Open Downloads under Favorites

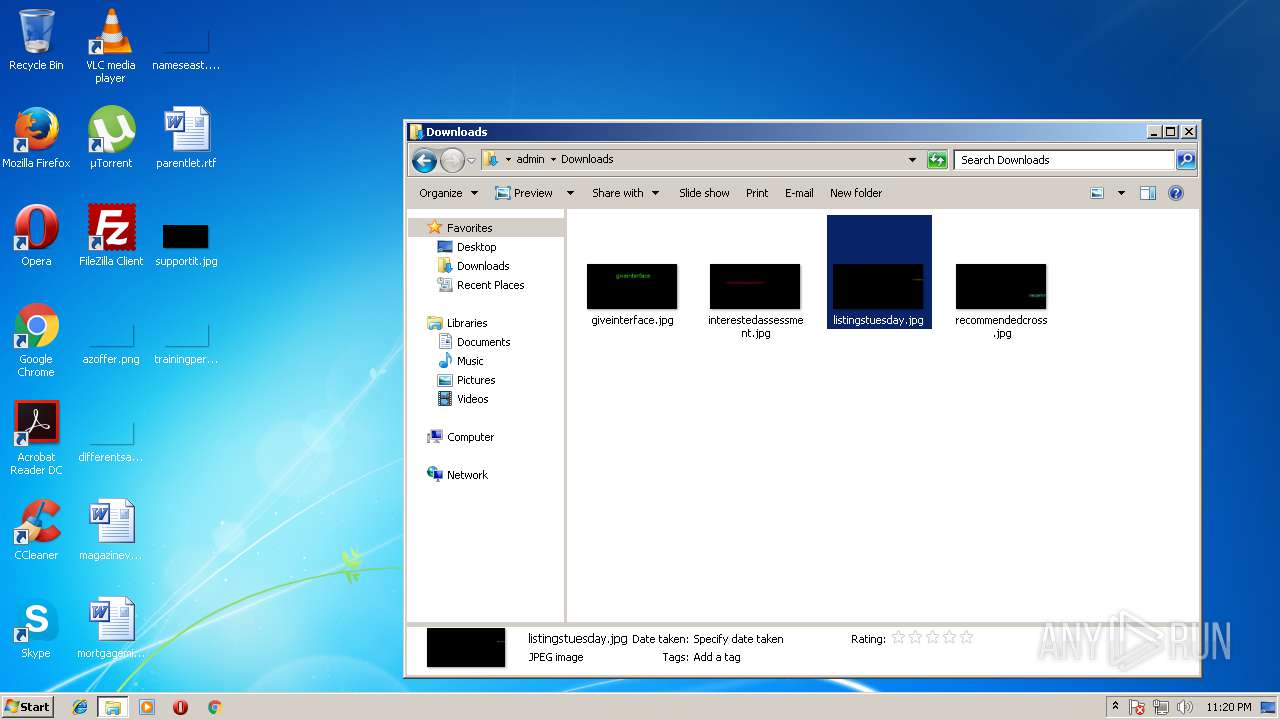click(483, 266)
